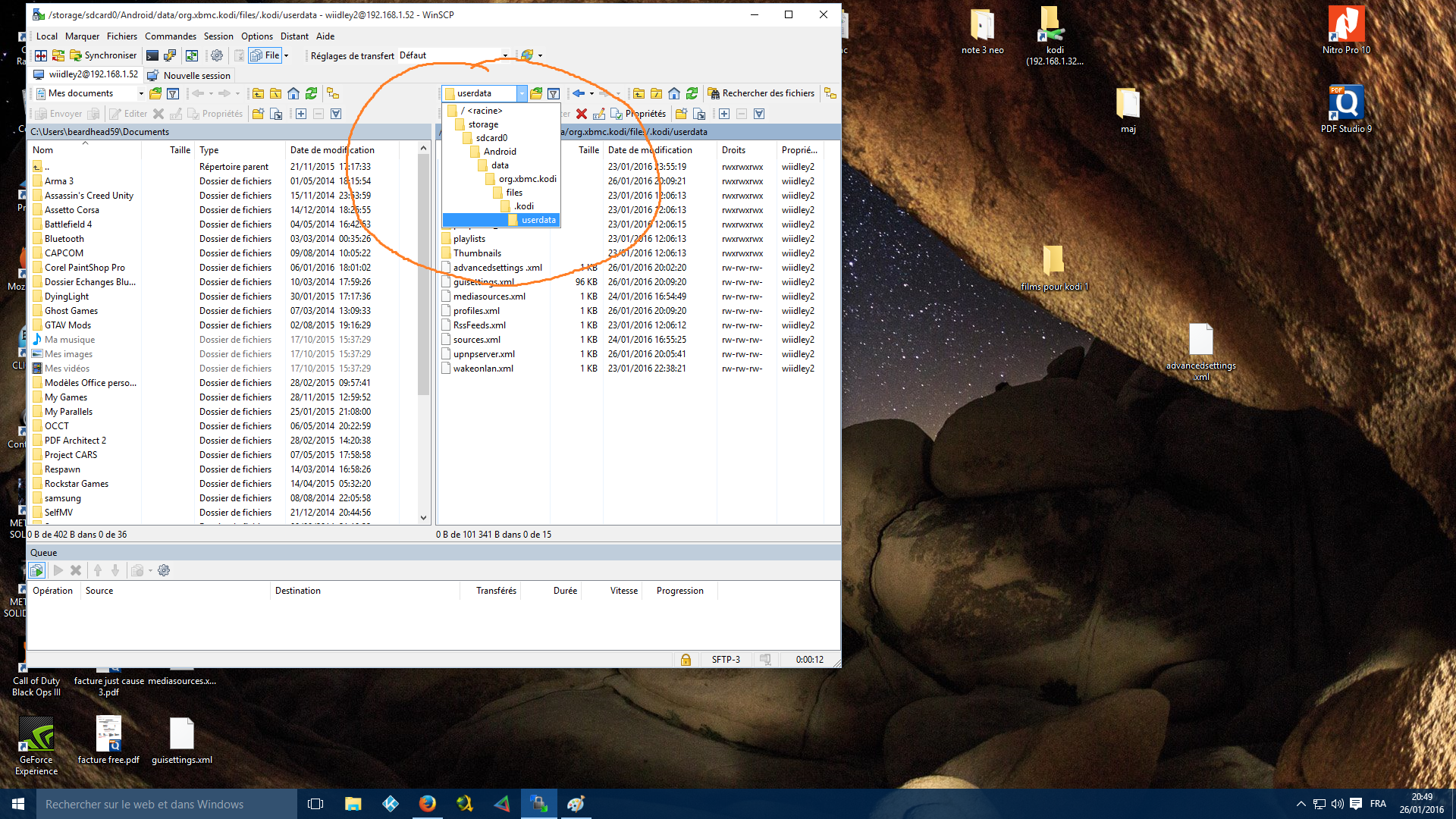Select advancedsettings.xml in remote panel
Screen dimensions: 1456x819
point(497,268)
